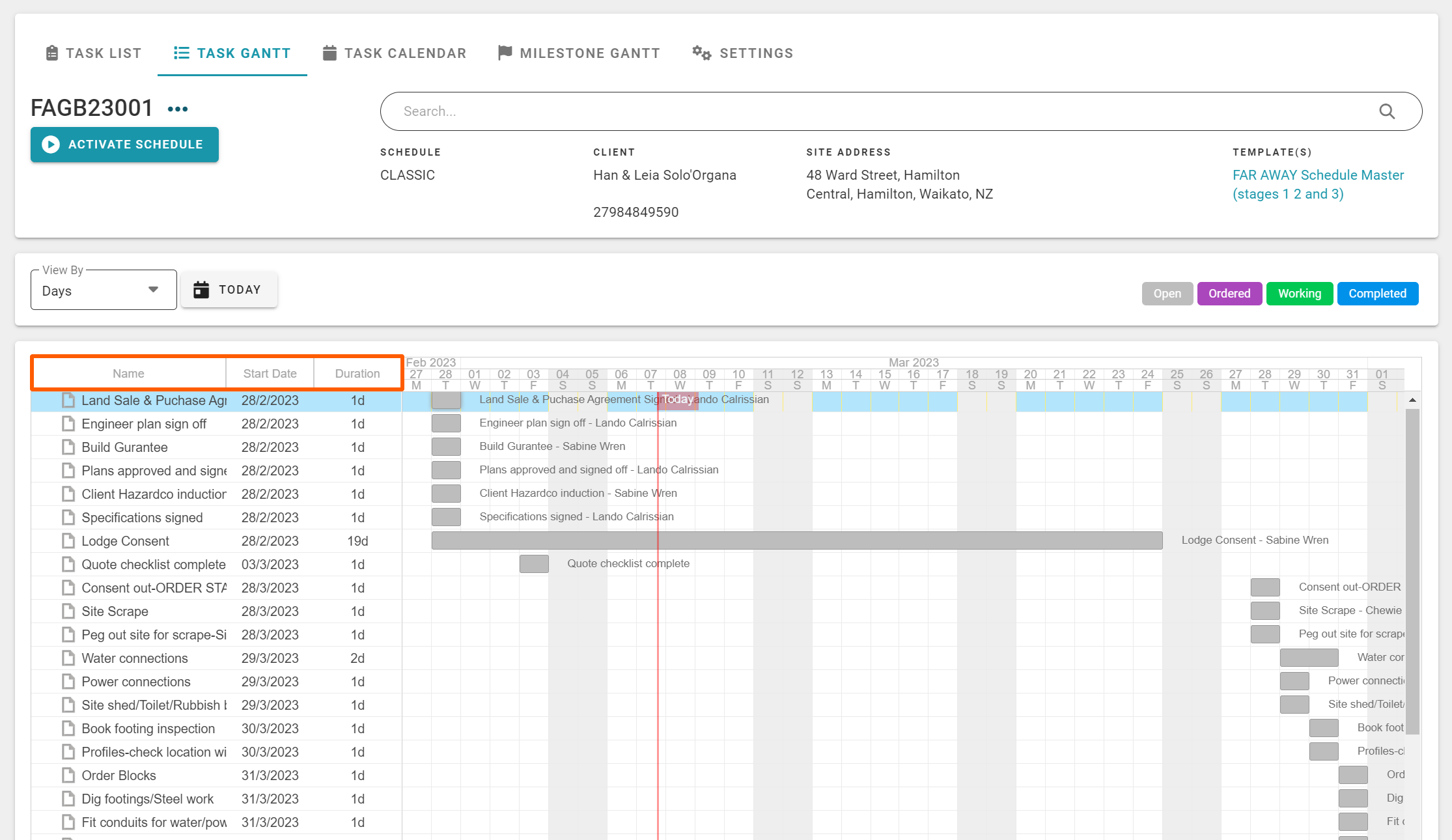Image resolution: width=1452 pixels, height=840 pixels.
Task: Open the three-dot menu beside FAGB23001
Action: 178,109
